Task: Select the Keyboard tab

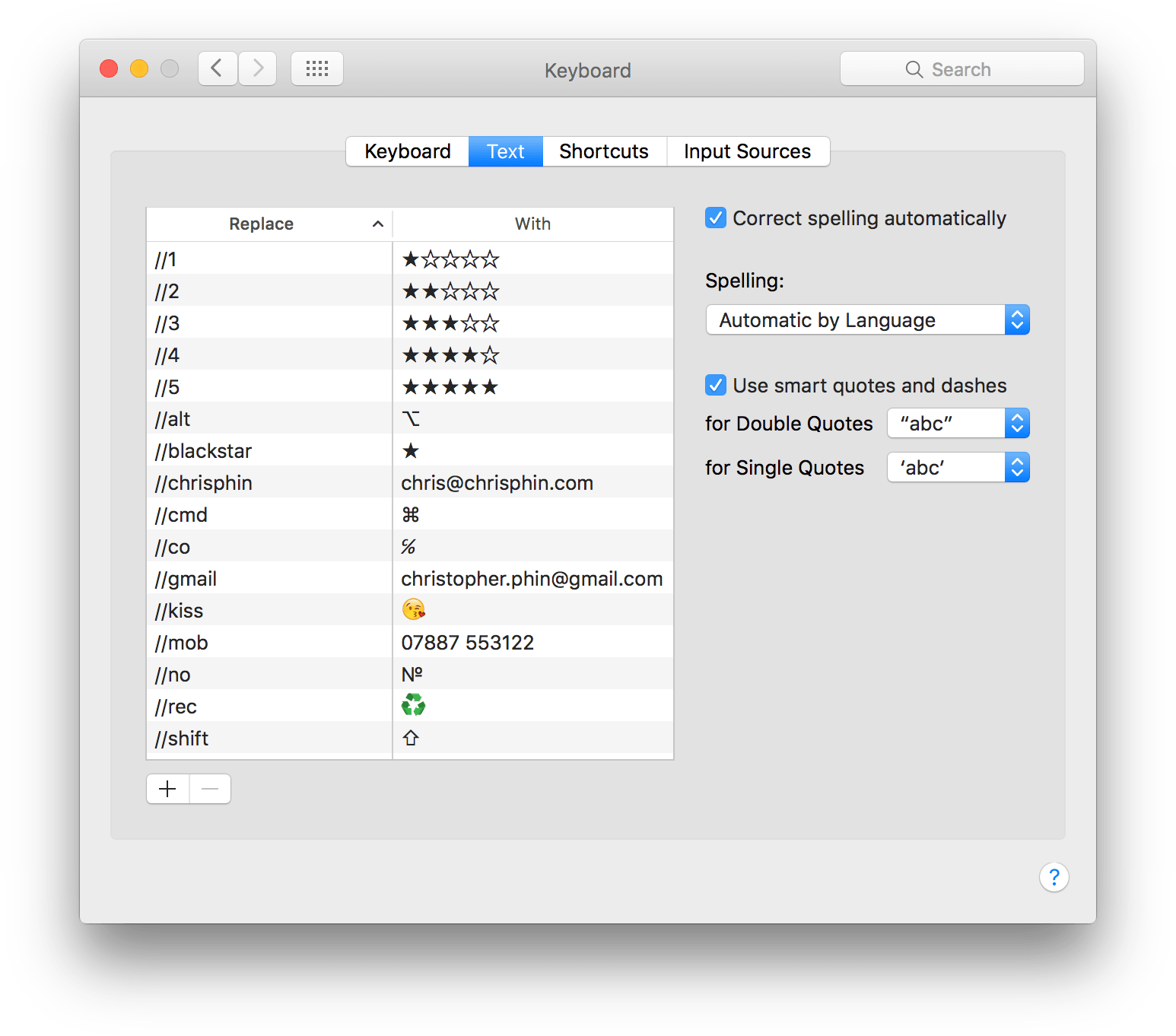Action: (x=406, y=151)
